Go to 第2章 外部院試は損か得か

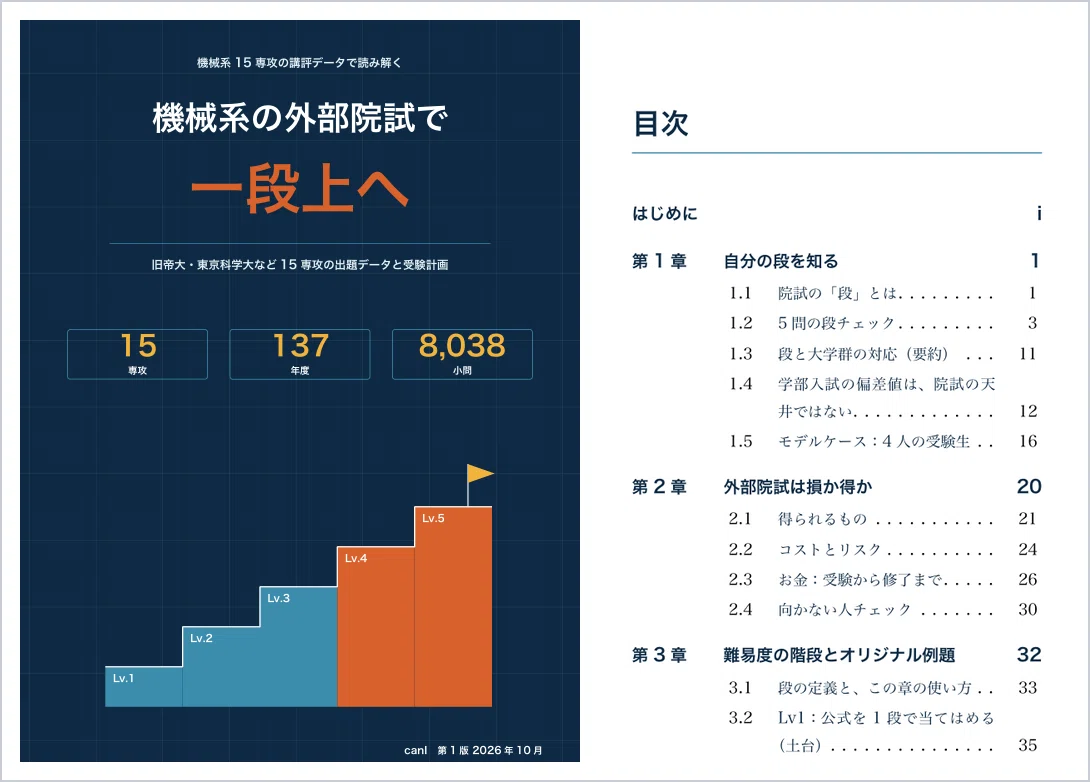point(836,487)
